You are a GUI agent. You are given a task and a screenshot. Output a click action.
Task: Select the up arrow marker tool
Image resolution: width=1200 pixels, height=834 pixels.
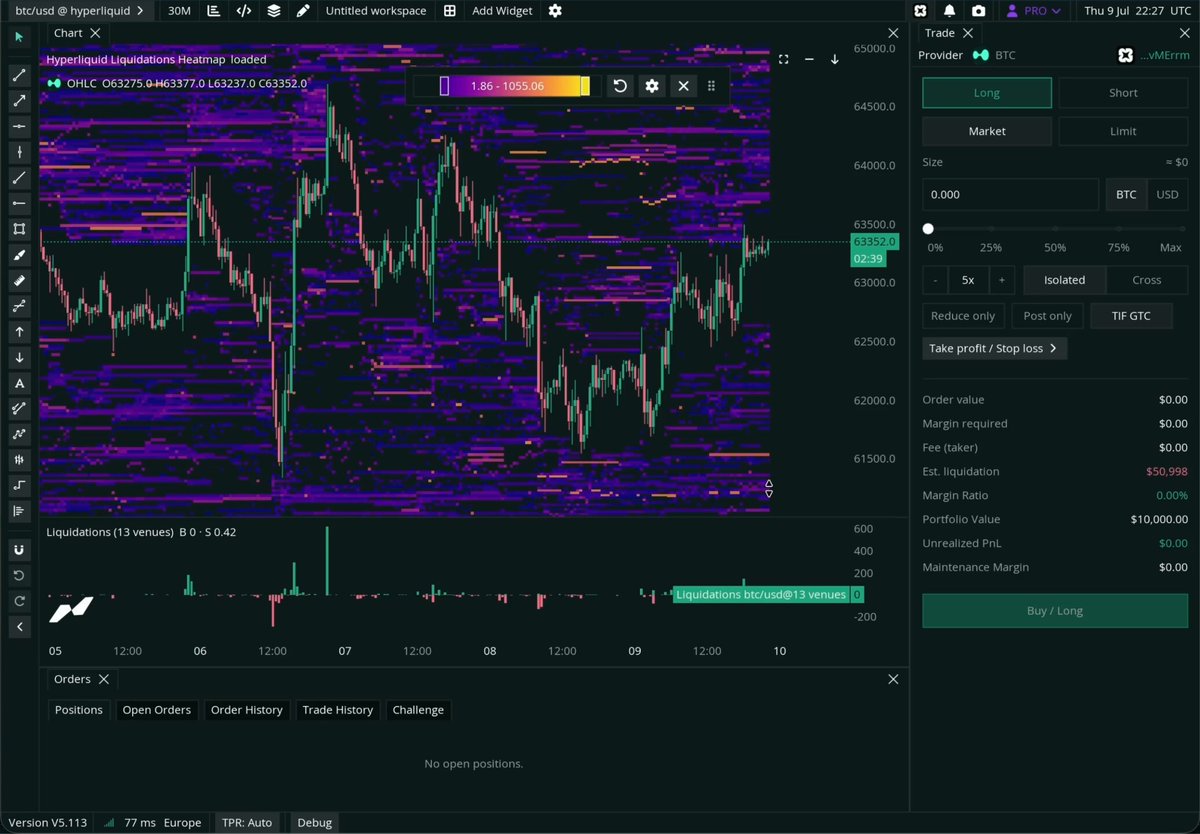(19, 331)
